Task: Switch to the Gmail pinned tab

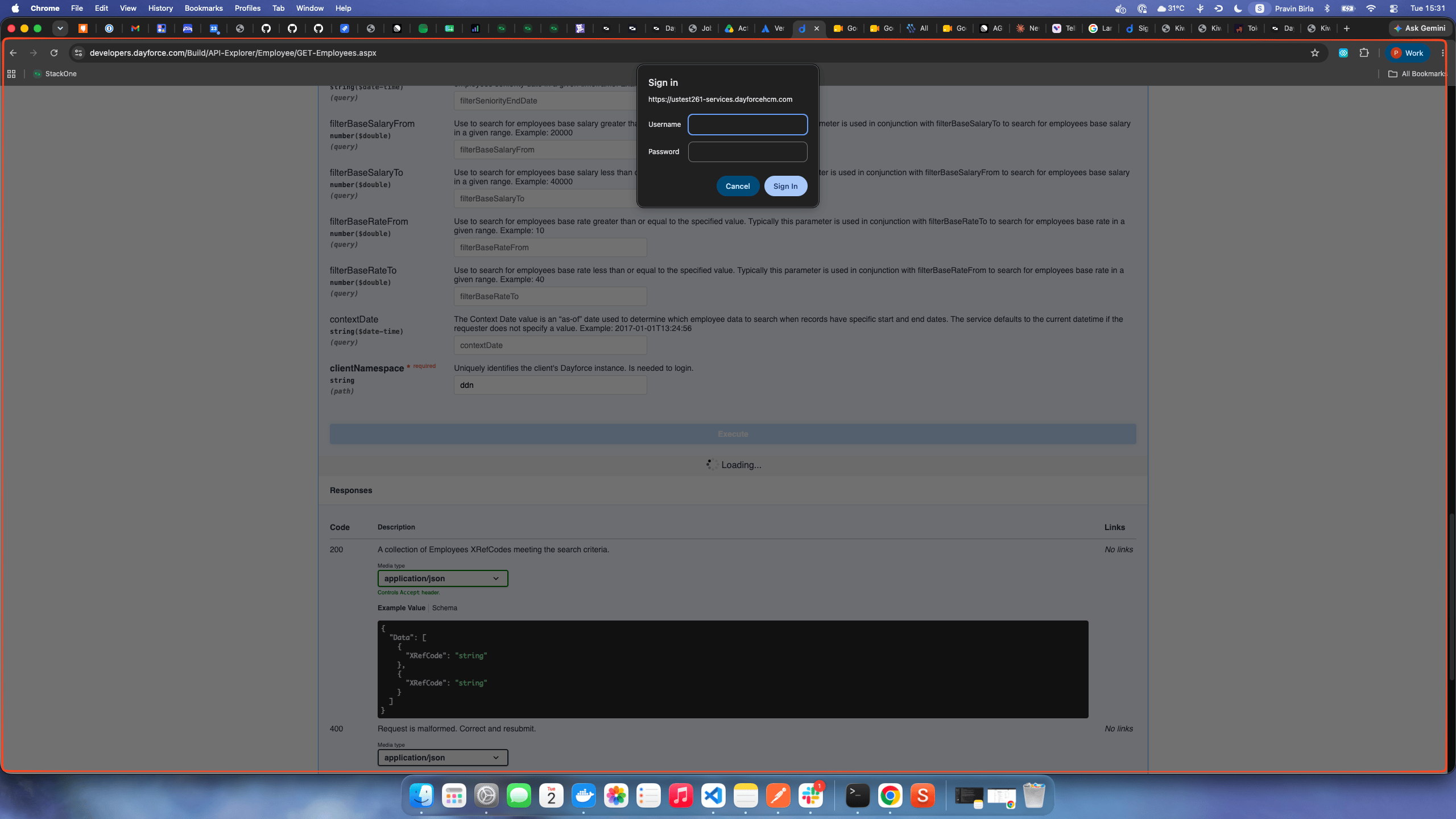Action: coord(135,28)
